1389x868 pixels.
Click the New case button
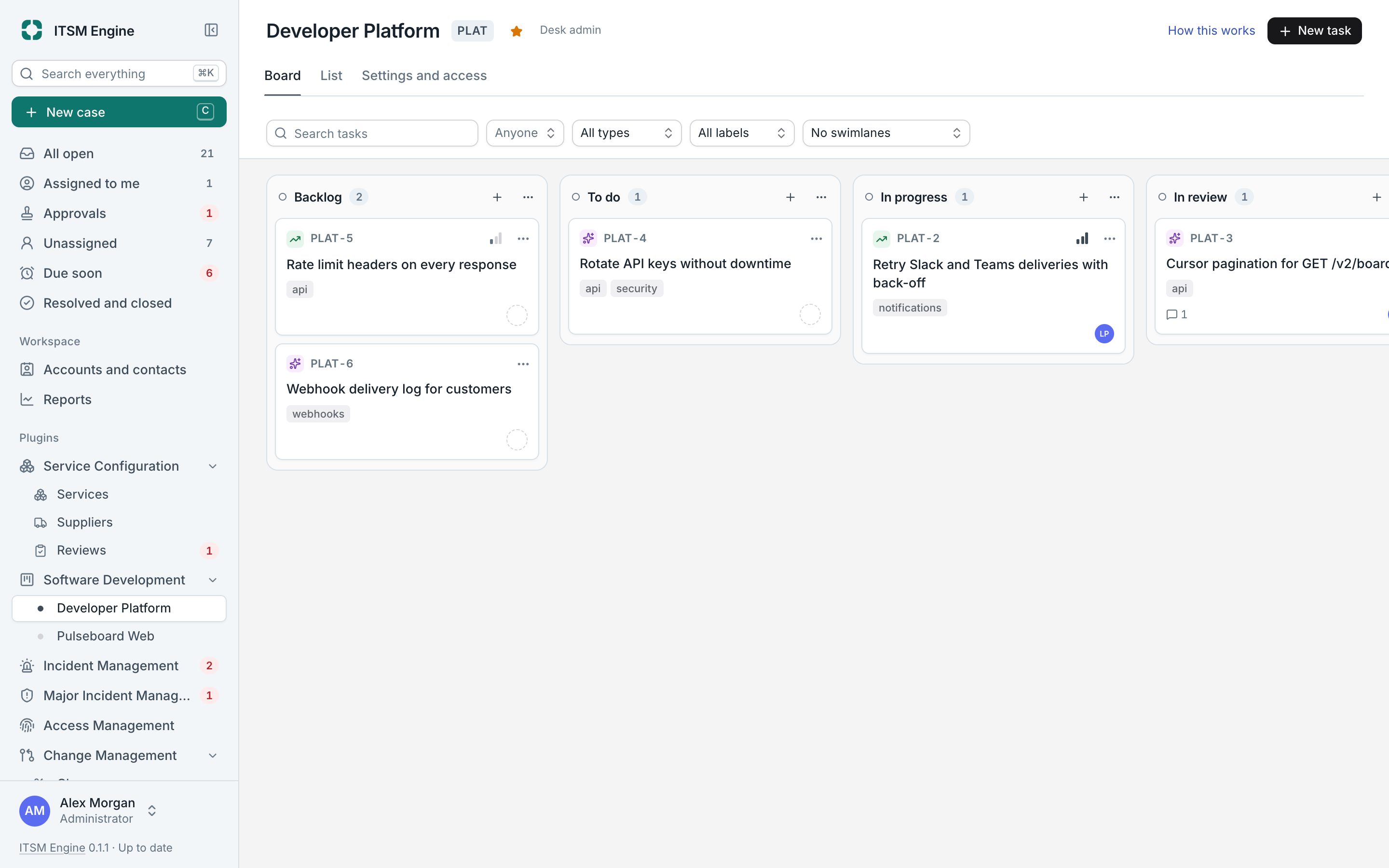(119, 112)
